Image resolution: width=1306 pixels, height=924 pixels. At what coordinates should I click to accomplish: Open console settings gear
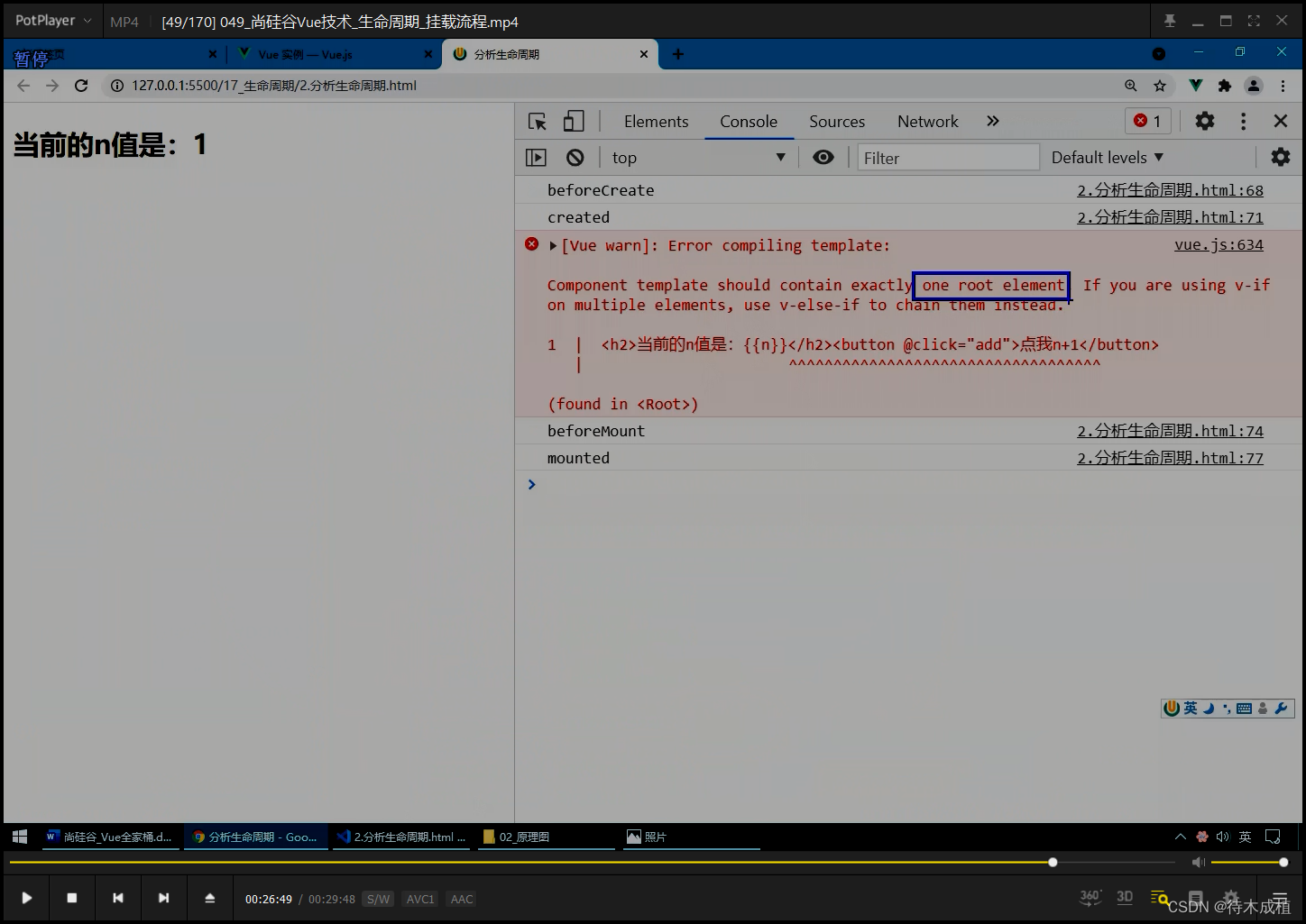click(1281, 157)
